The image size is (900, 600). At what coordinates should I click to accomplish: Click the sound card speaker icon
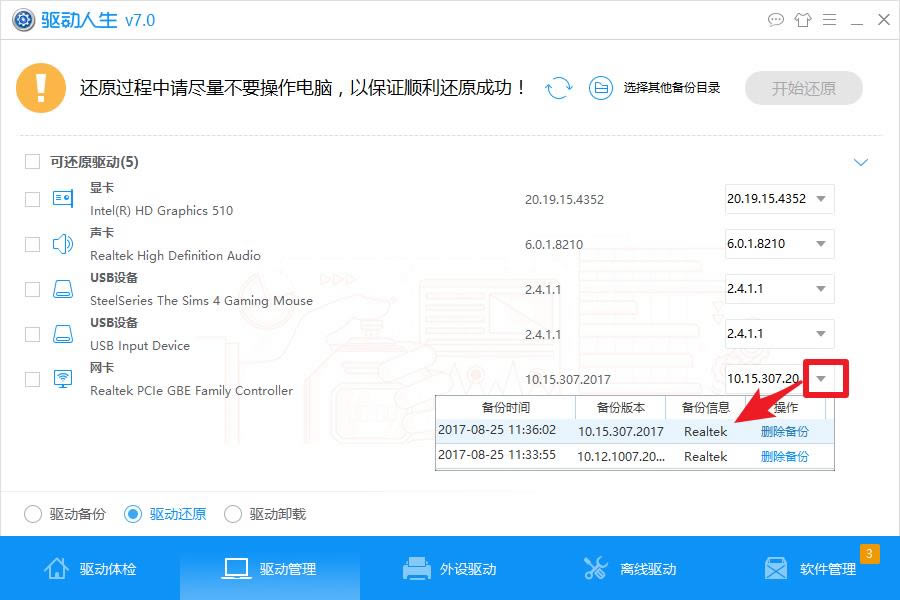[x=63, y=244]
